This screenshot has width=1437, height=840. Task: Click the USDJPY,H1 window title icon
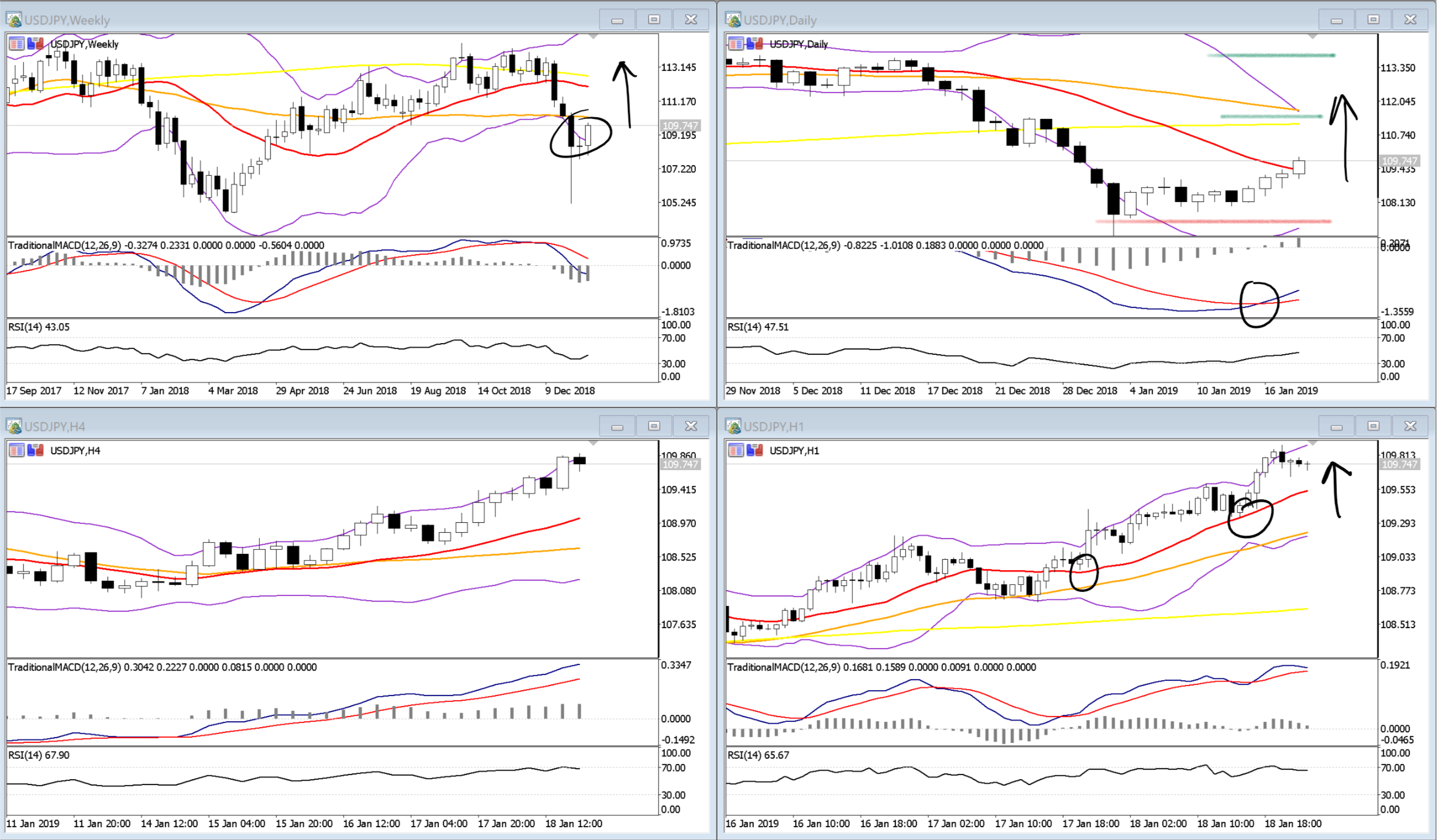pos(733,426)
